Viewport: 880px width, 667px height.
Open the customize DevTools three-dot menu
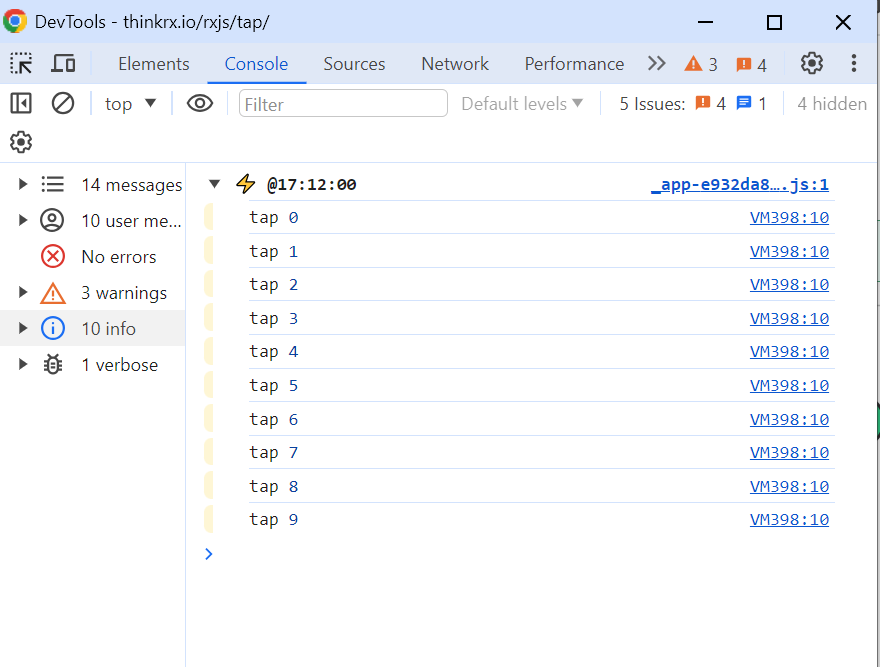click(854, 63)
